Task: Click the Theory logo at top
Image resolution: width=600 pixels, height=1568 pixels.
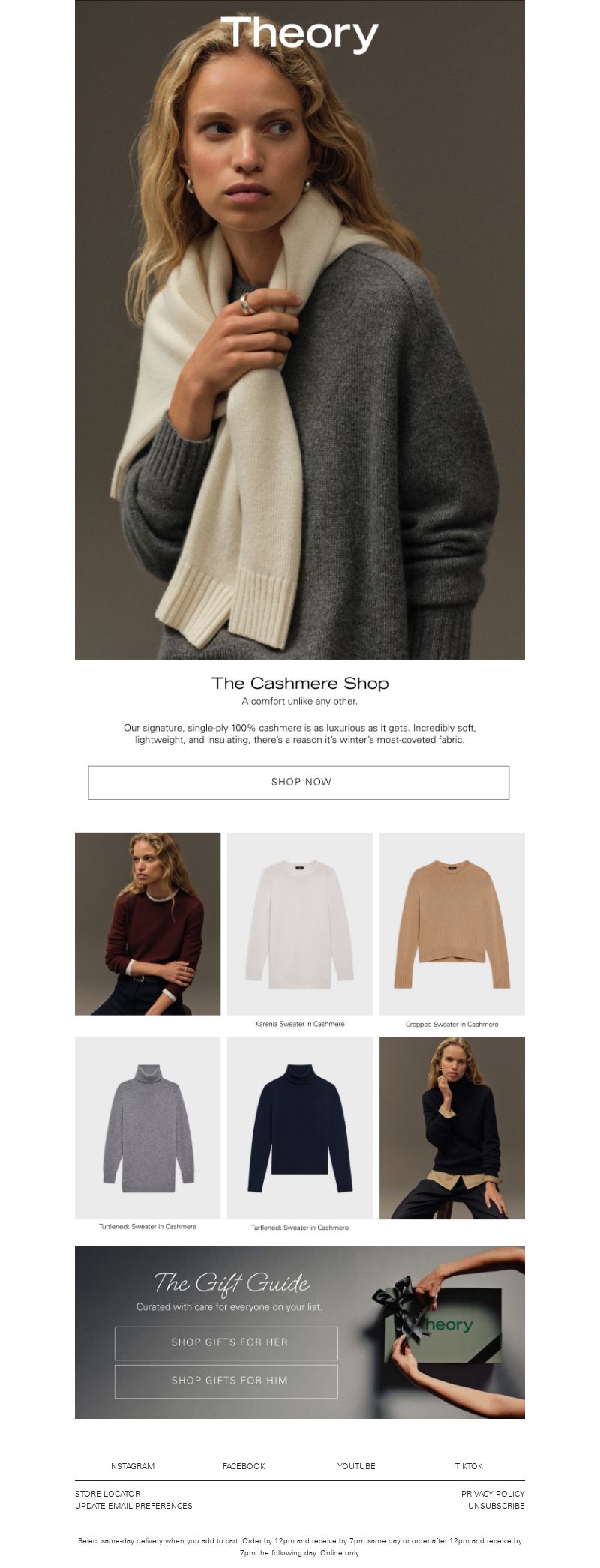Action: (x=300, y=34)
